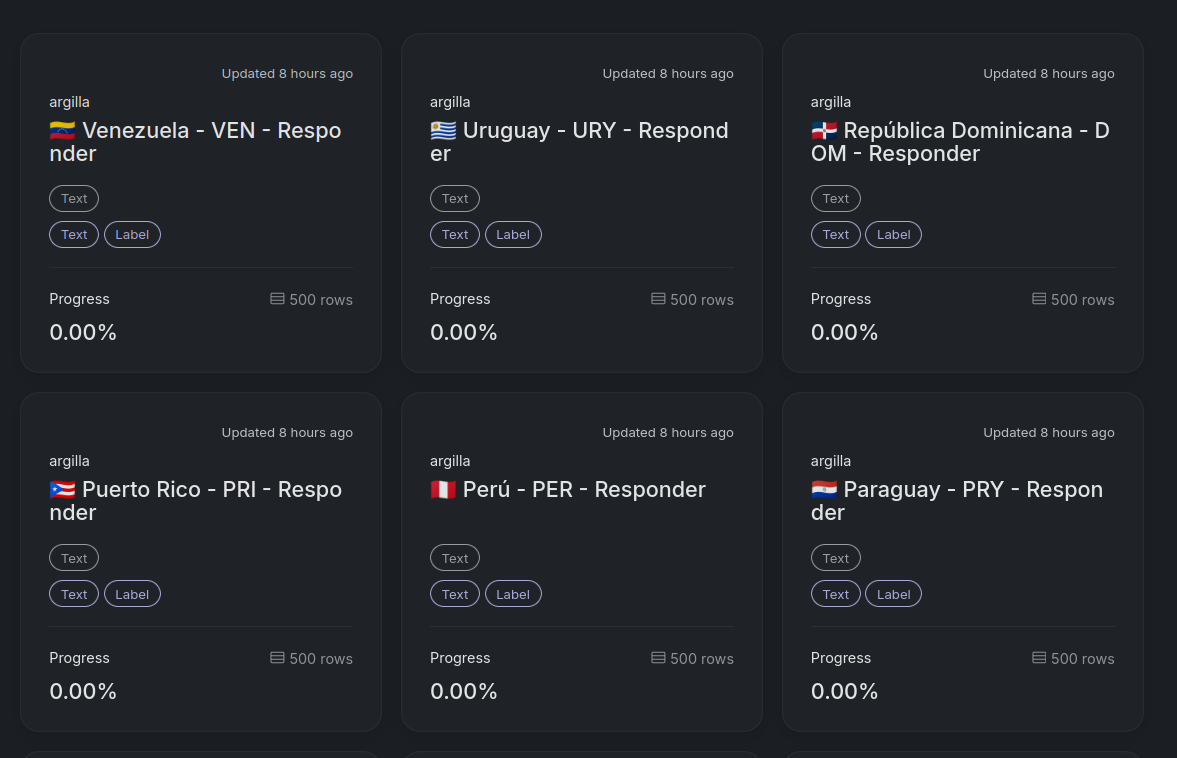Click the argilla owner name on Perú card
Image resolution: width=1177 pixels, height=758 pixels.
tap(450, 461)
